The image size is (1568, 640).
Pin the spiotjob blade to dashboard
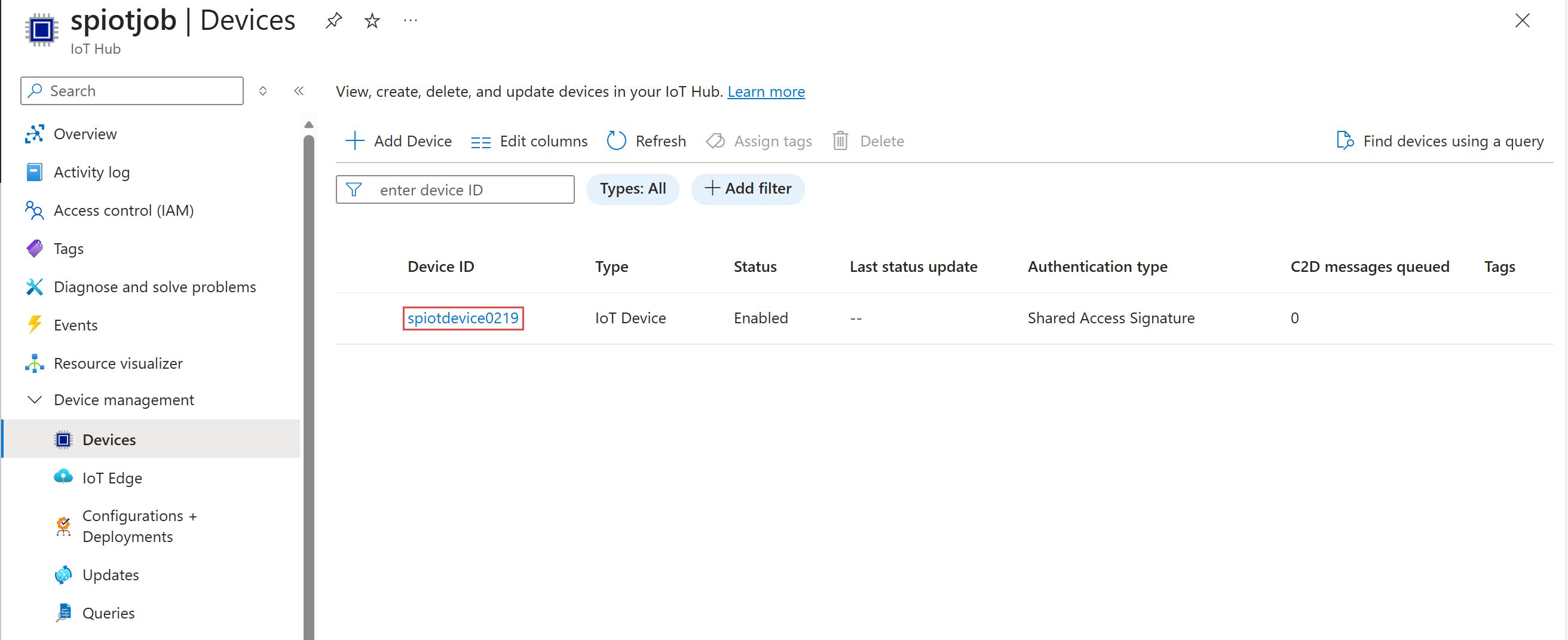click(333, 22)
